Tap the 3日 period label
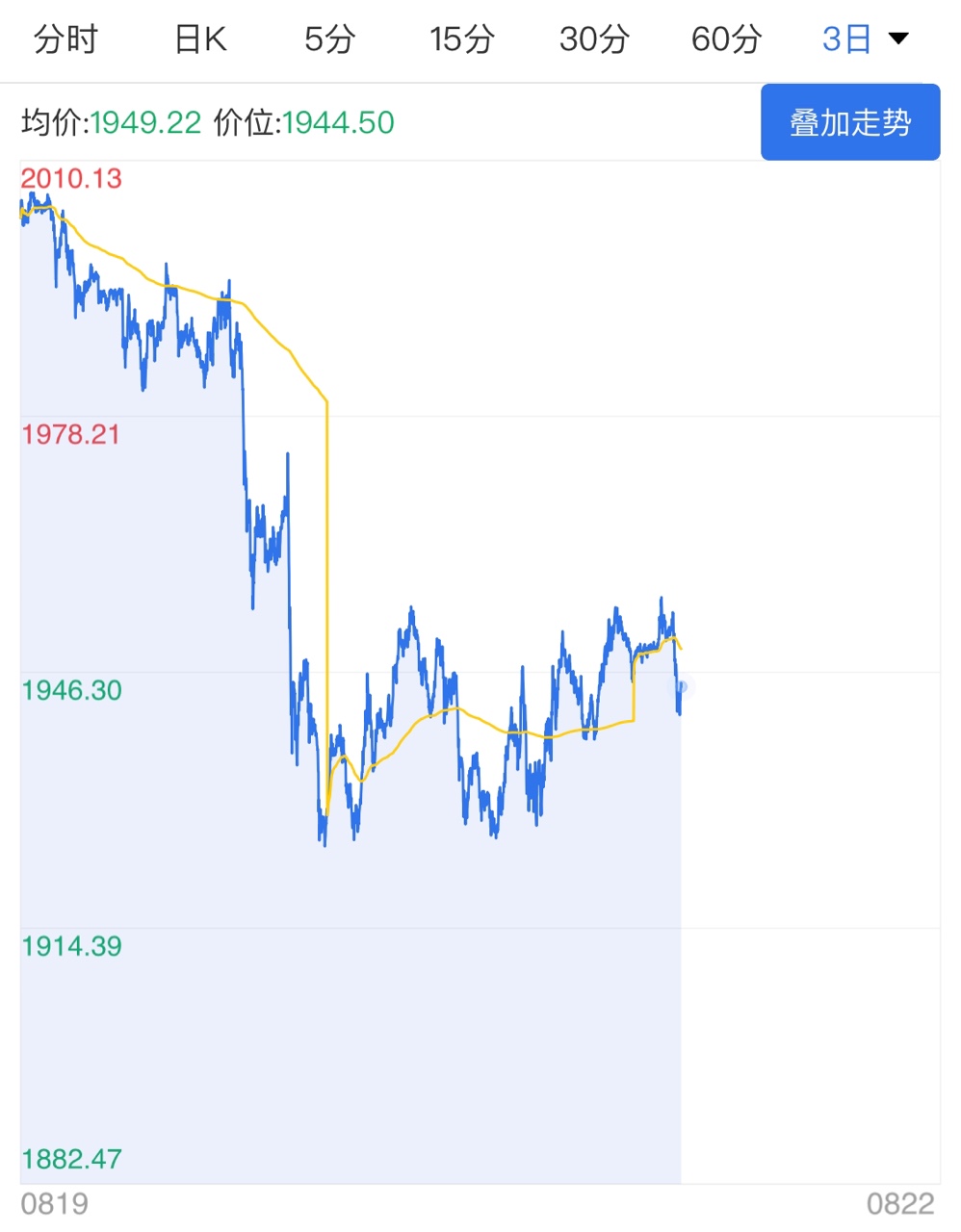This screenshot has width=961, height=1232. point(847,39)
